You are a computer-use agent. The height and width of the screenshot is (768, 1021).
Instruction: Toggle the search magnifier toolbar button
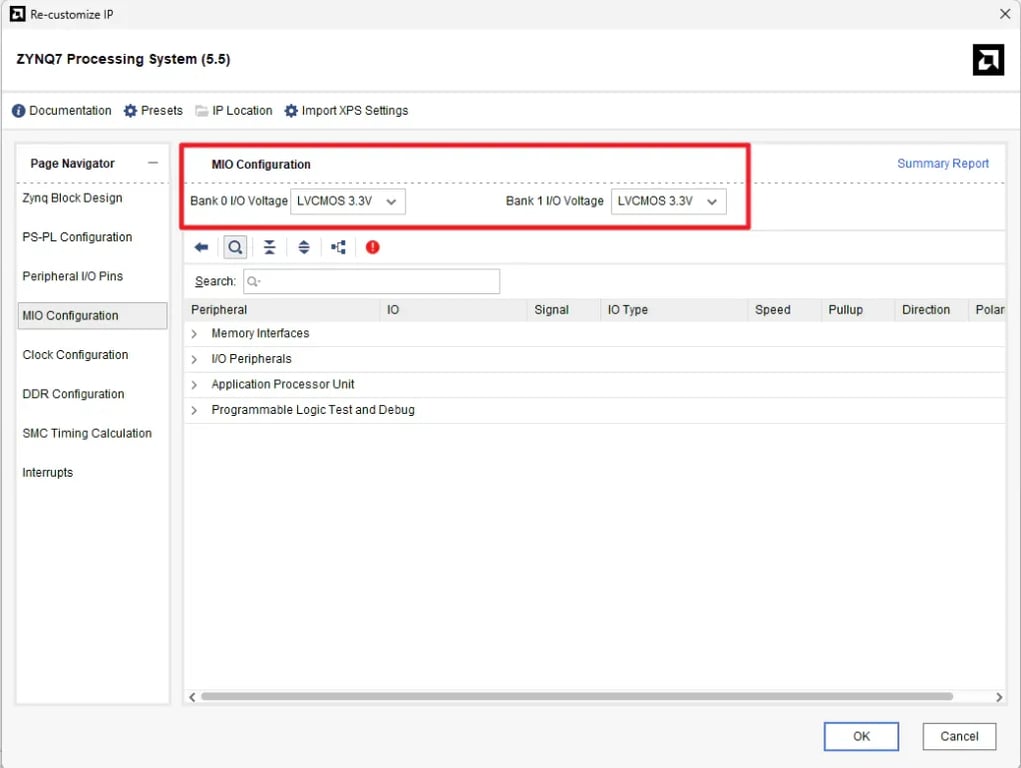pyautogui.click(x=235, y=248)
